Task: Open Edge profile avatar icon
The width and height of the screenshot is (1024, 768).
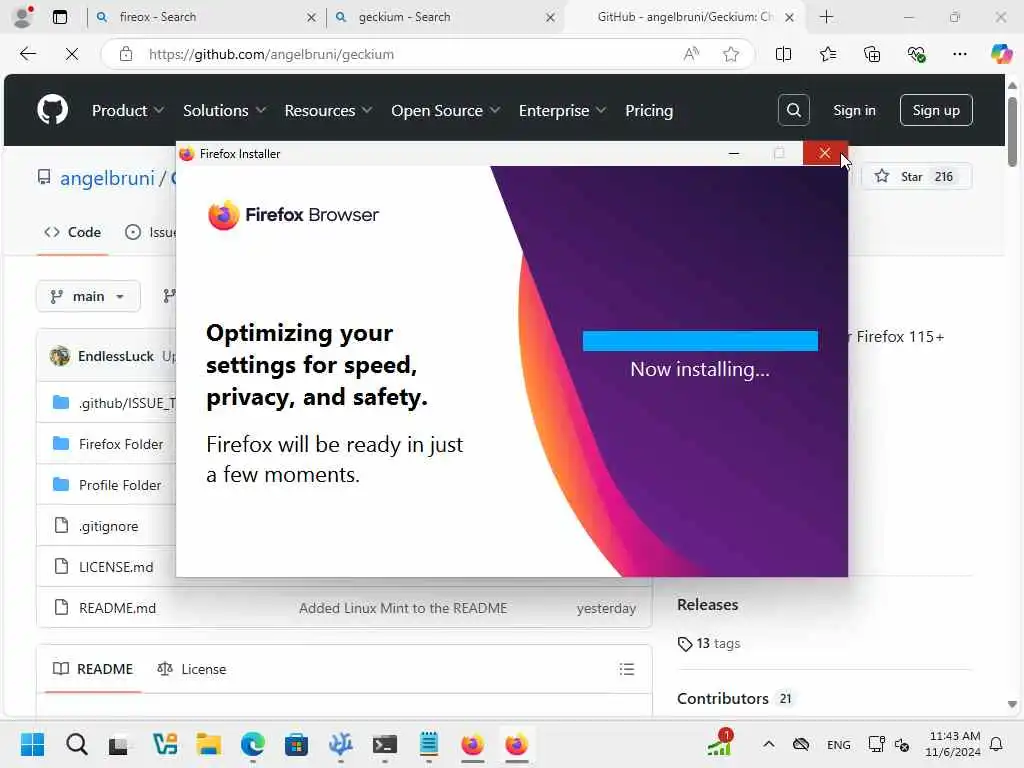Action: pos(23,17)
